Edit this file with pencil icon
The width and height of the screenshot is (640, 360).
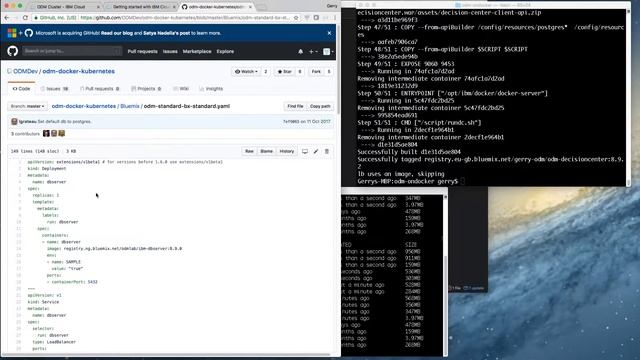point(316,151)
